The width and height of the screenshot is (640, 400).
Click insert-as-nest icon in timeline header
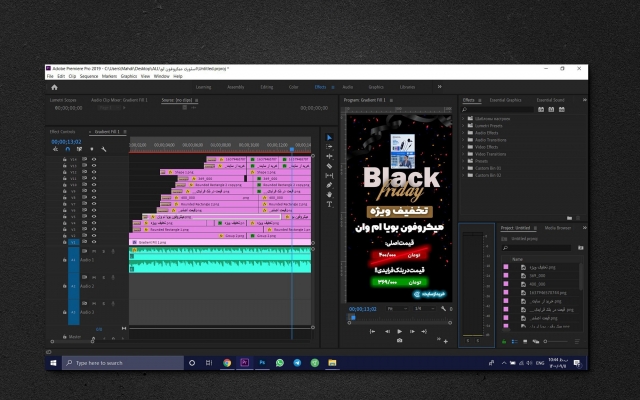(56, 149)
